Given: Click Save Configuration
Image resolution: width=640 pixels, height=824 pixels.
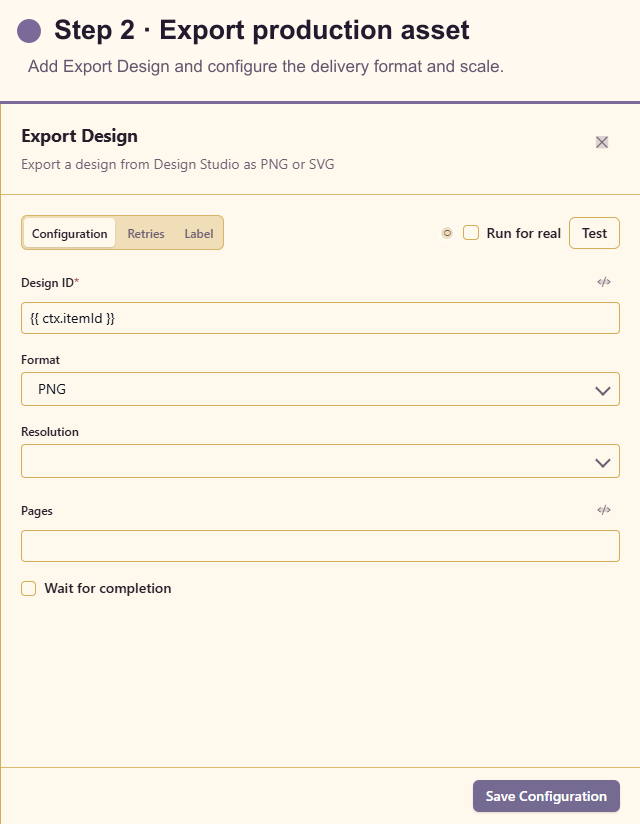Looking at the screenshot, I should (546, 796).
